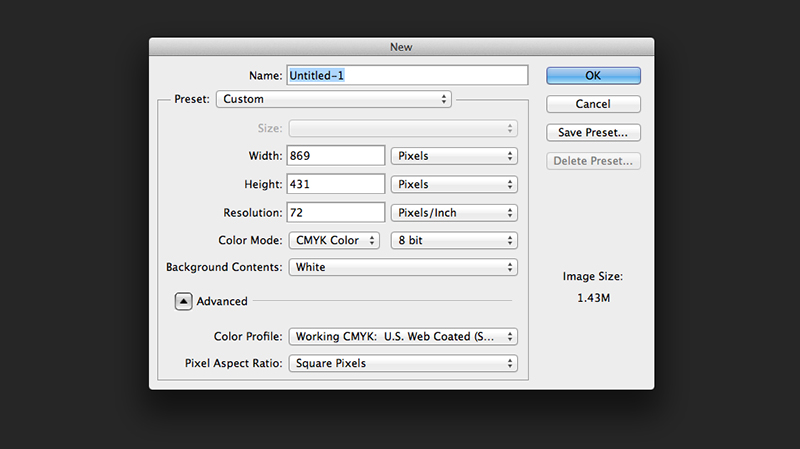
Task: Click the OK button
Action: click(593, 76)
